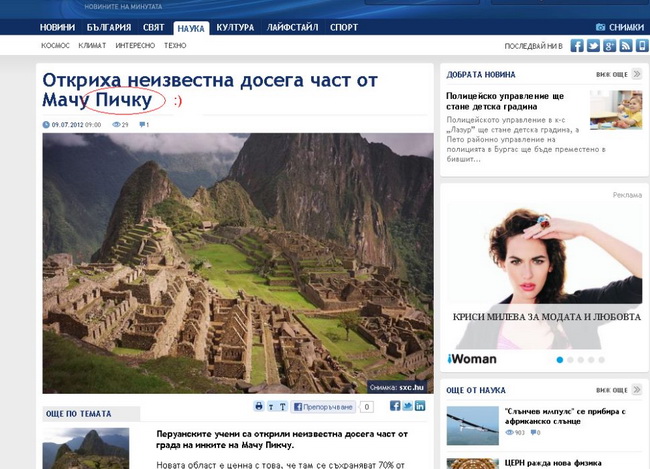Select the third carousel dot in the iWoman ad
This screenshot has width=650, height=469.
tap(581, 360)
